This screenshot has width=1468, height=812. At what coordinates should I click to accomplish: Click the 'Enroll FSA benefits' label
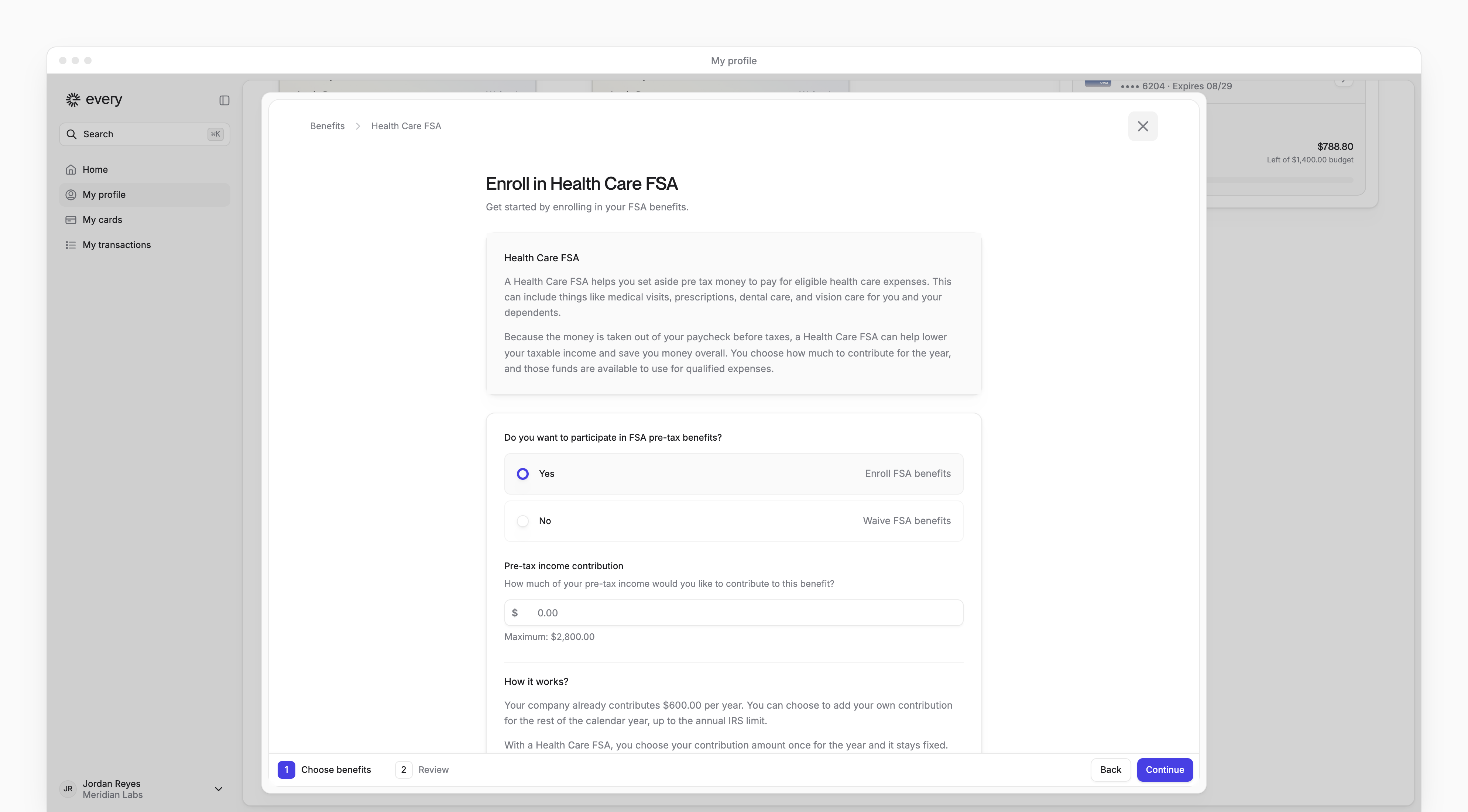point(907,474)
